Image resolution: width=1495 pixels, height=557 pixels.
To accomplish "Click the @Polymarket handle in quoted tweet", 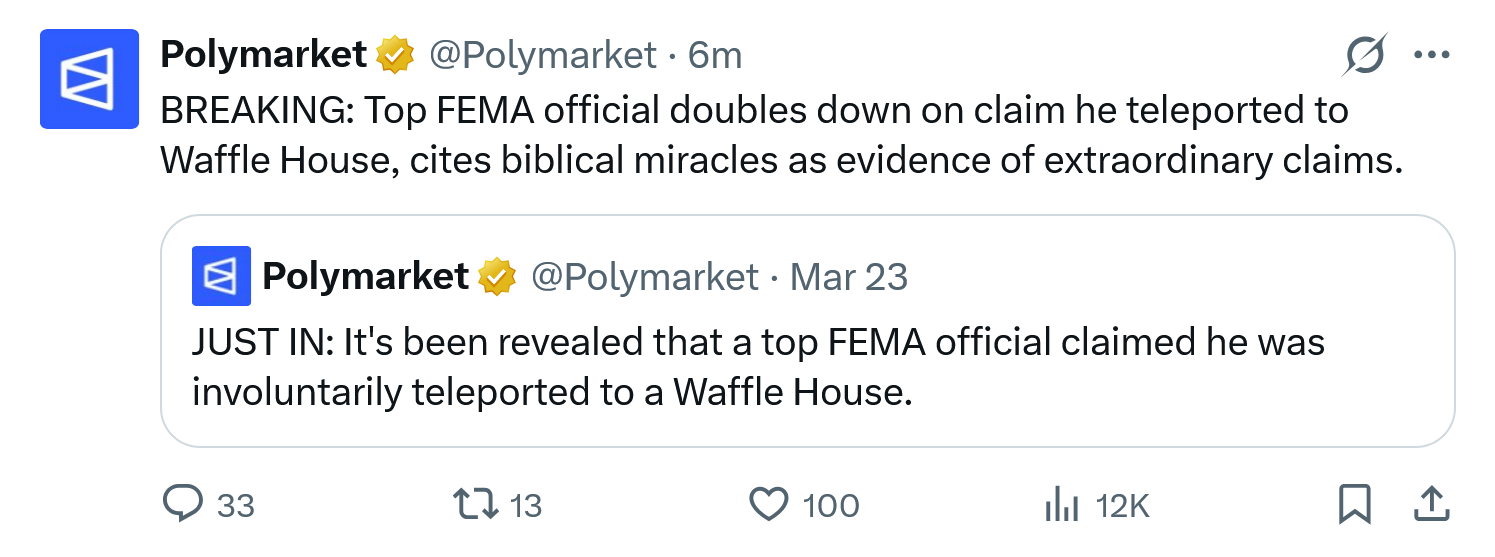I will tap(644, 276).
